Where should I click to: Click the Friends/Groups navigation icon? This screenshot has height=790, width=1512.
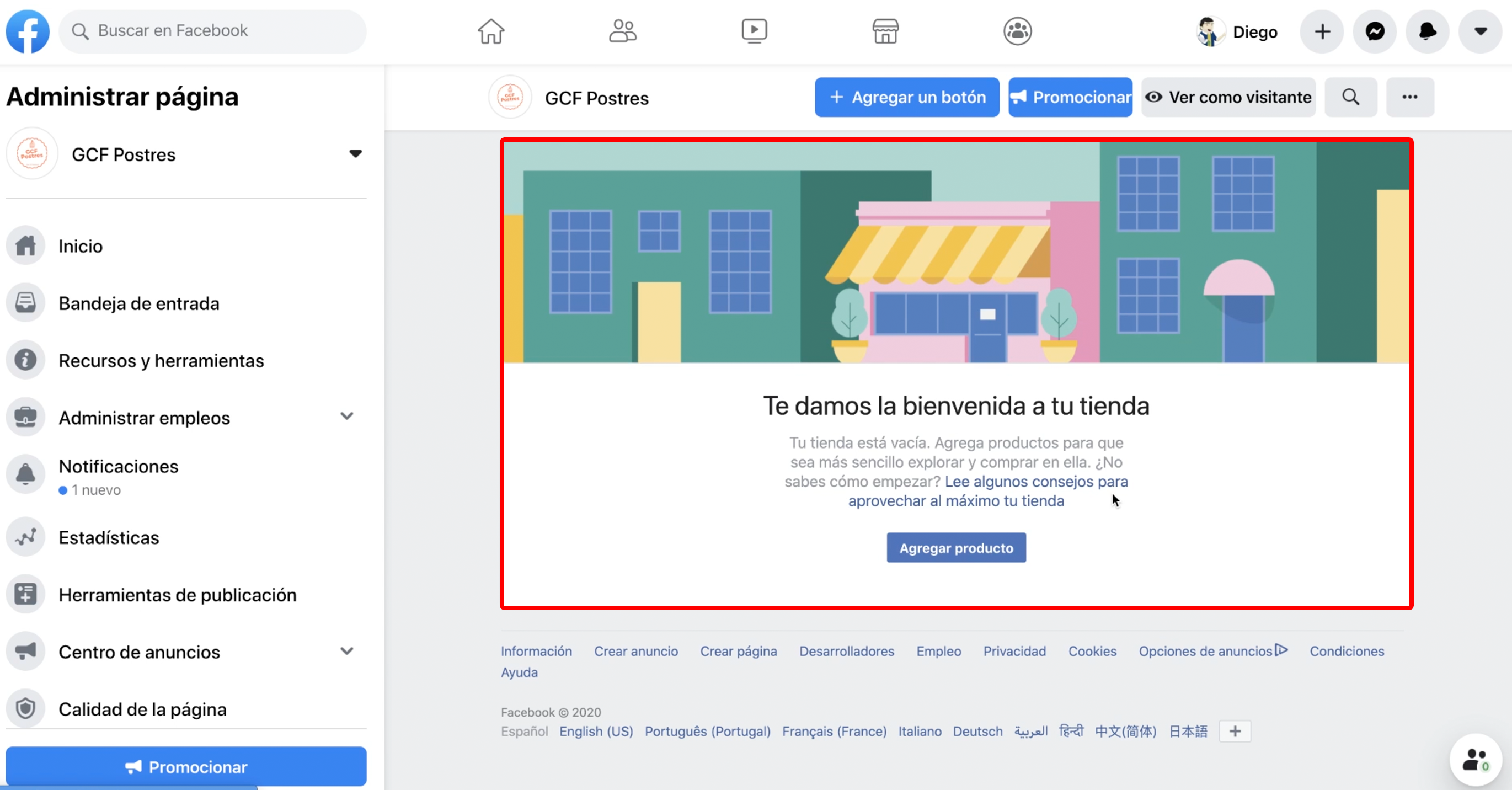620,31
